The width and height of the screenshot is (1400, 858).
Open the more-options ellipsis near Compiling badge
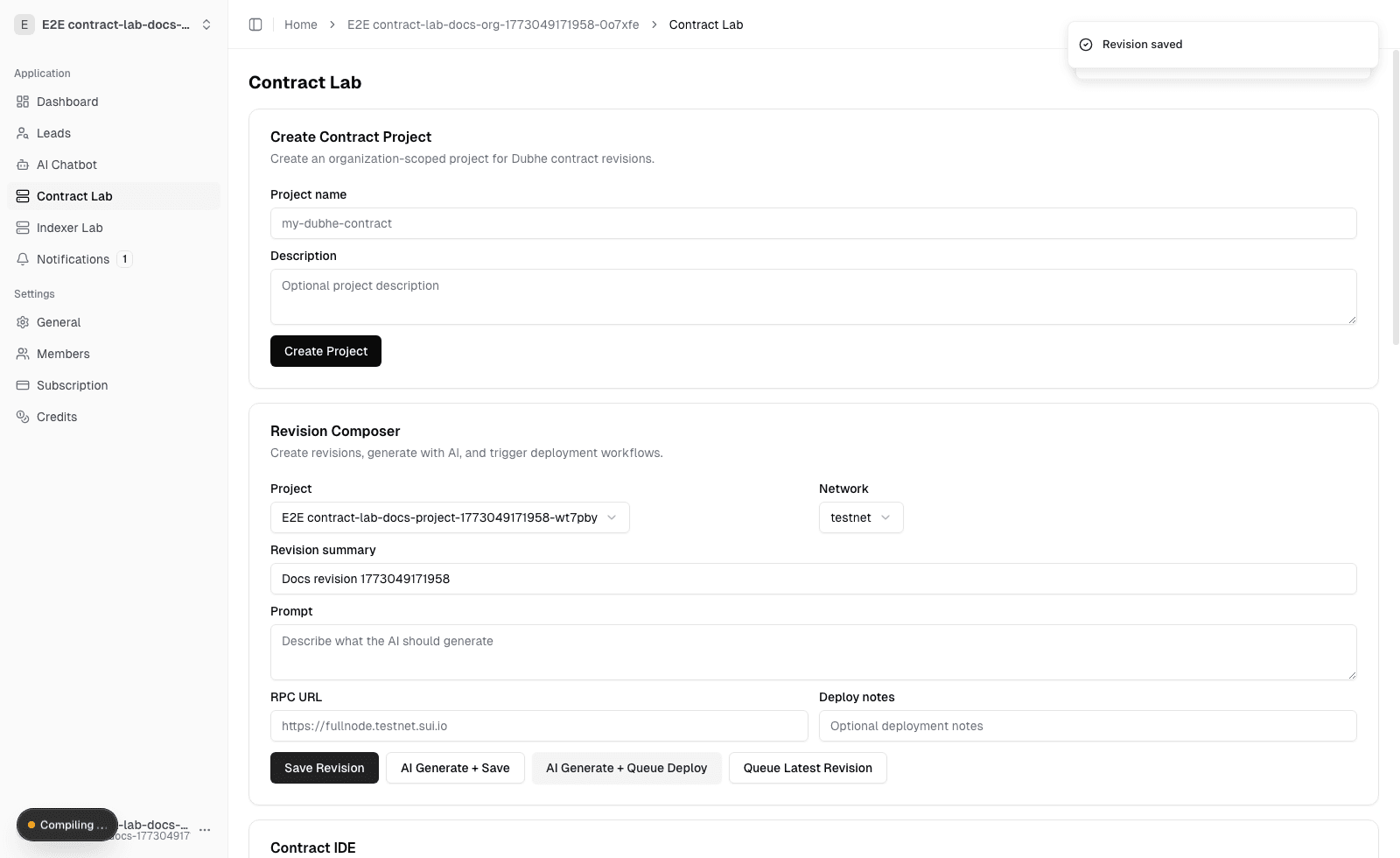205,830
